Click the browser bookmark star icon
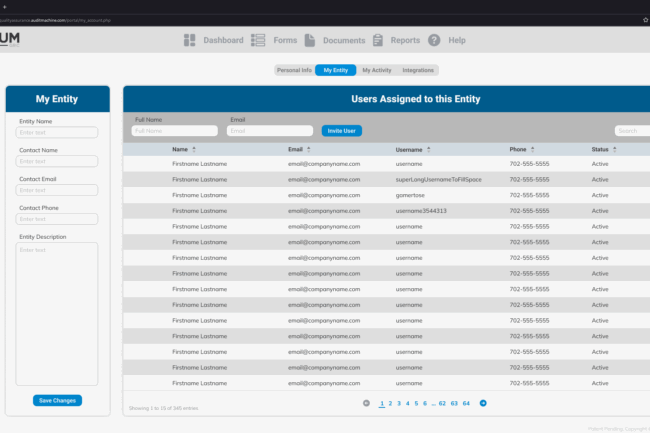650x433 pixels. (645, 19)
